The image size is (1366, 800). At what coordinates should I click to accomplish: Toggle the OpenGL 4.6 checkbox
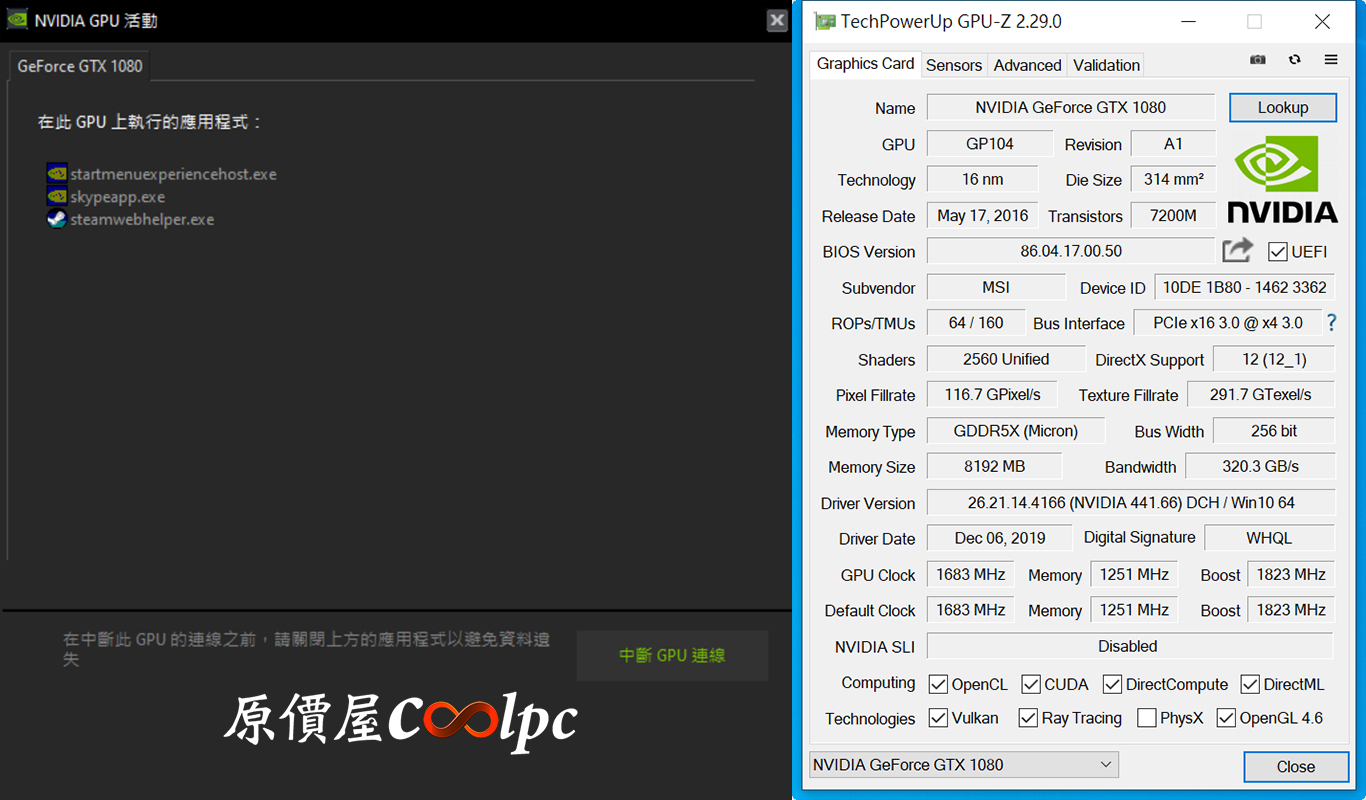1226,718
